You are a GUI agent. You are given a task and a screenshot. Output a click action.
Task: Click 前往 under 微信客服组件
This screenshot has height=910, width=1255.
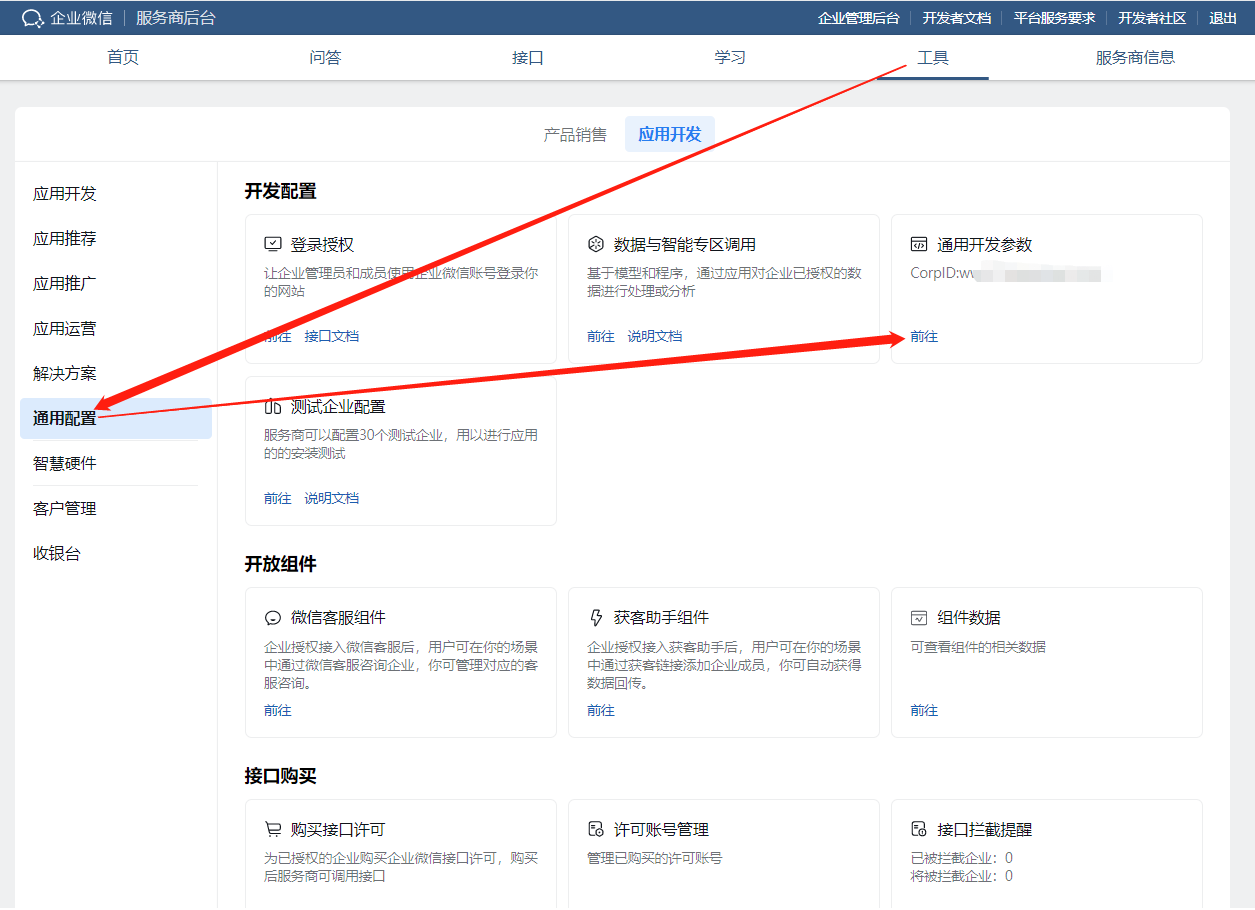(278, 710)
